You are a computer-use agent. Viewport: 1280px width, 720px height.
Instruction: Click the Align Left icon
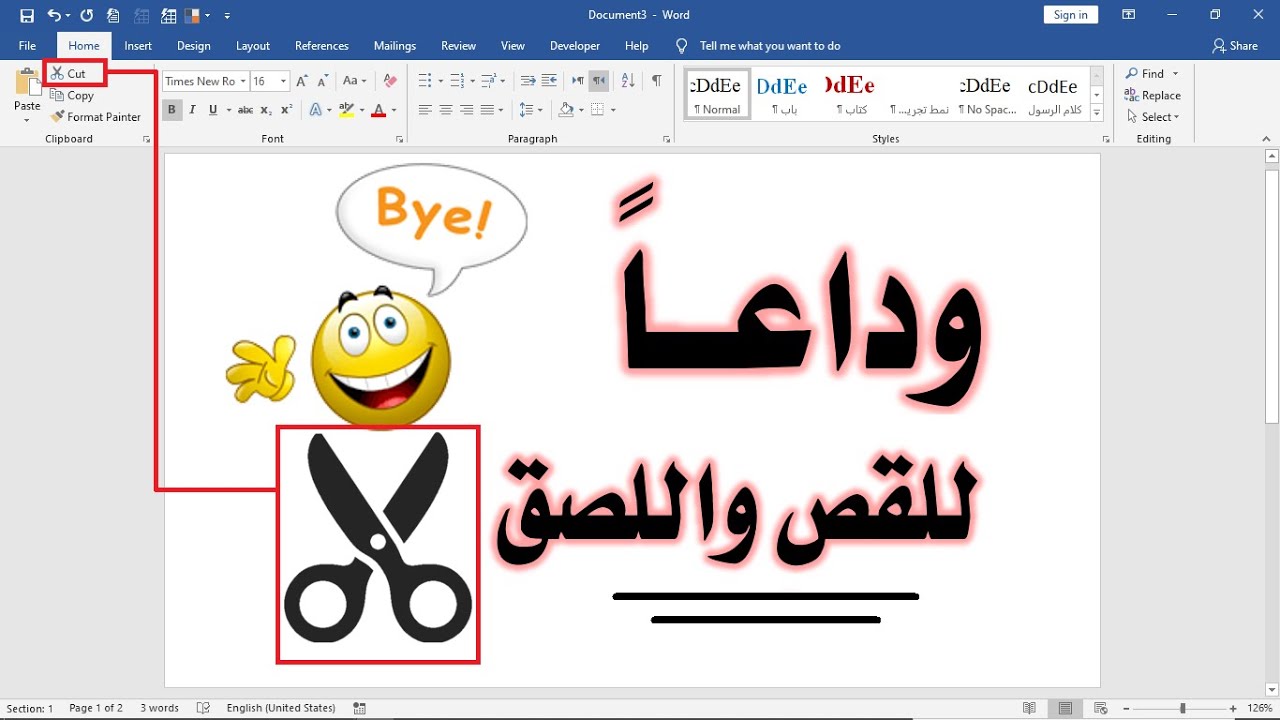[425, 110]
